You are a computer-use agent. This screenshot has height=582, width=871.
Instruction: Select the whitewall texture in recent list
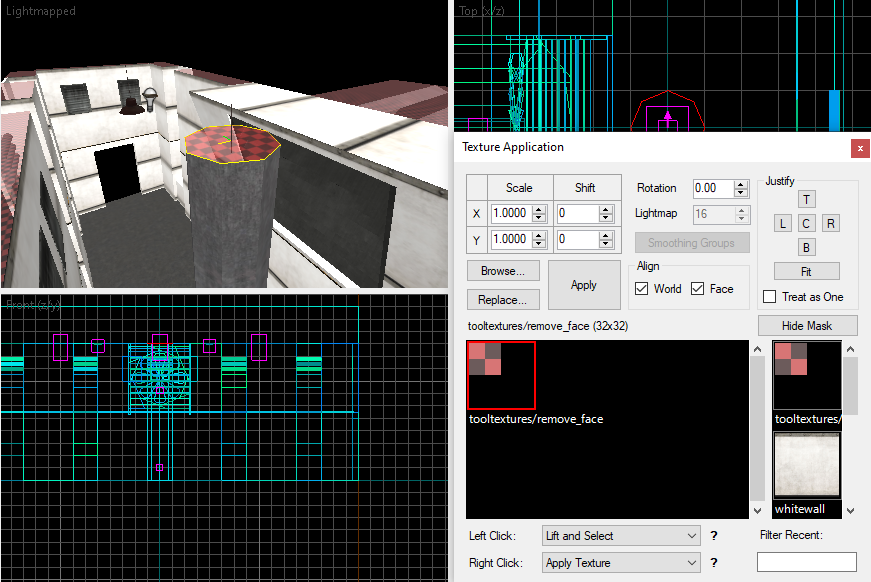(x=806, y=466)
